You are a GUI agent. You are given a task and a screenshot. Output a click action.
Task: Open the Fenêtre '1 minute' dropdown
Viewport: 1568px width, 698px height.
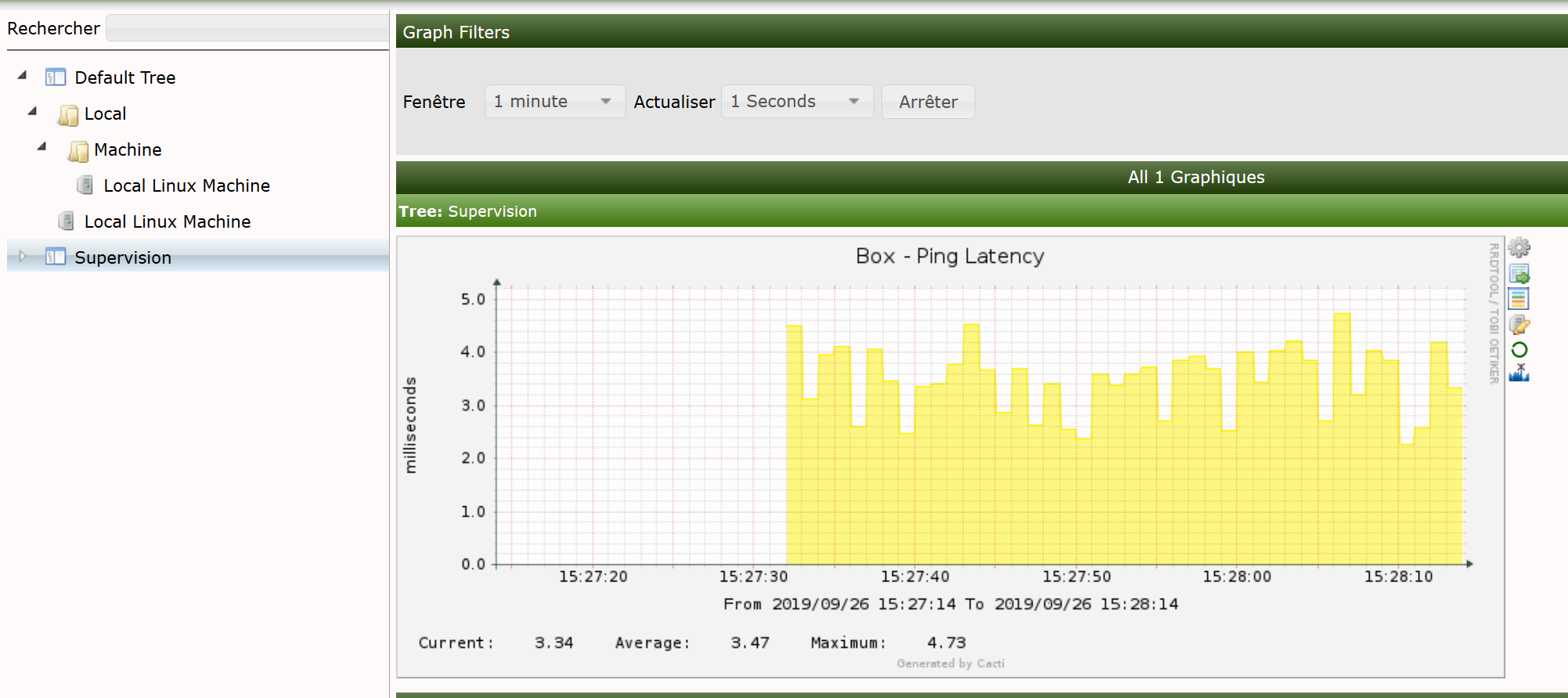coord(555,102)
